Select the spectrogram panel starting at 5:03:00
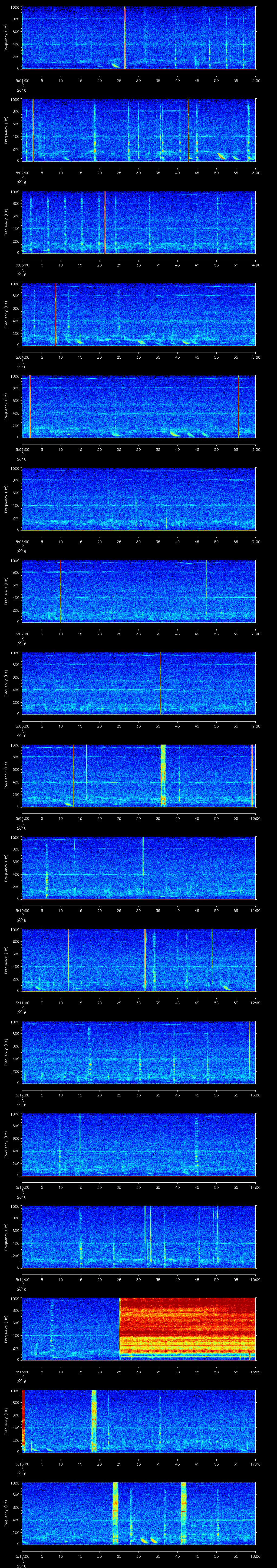This screenshot has height=1568, width=277. point(138,222)
